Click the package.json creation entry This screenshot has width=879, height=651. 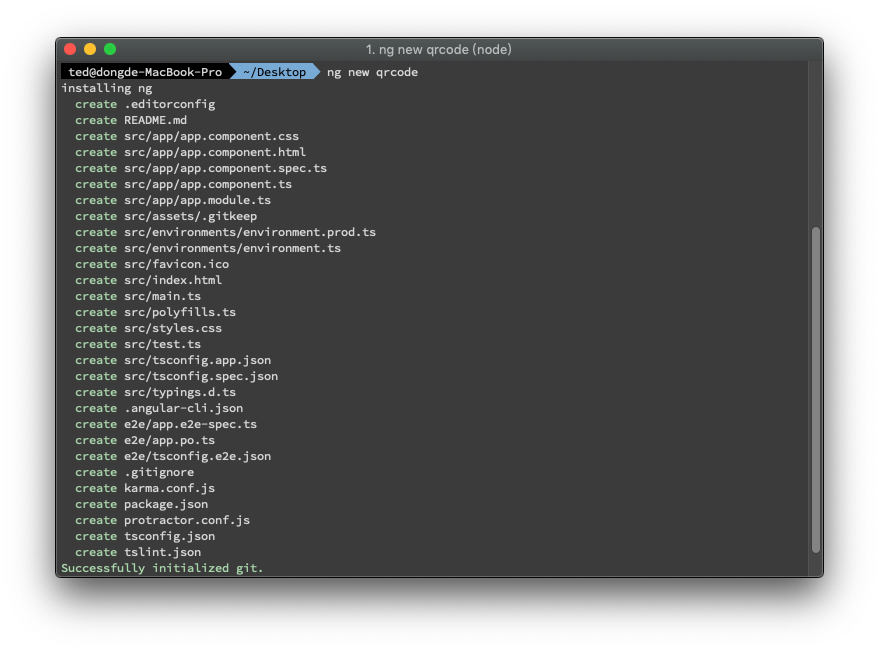(166, 504)
